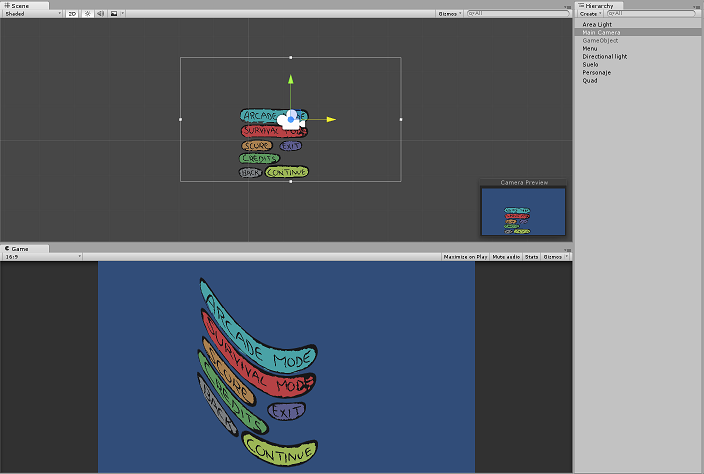Toggle scene audio speaker icon
This screenshot has width=704, height=474.
100,14
